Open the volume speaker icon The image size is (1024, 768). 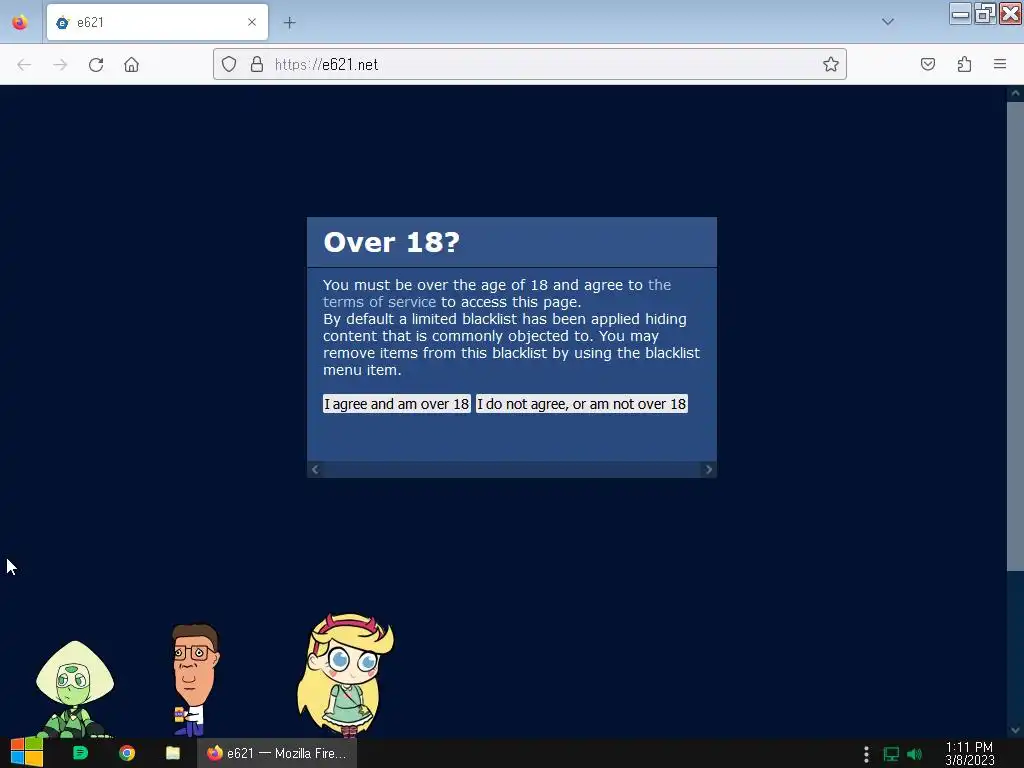(914, 754)
